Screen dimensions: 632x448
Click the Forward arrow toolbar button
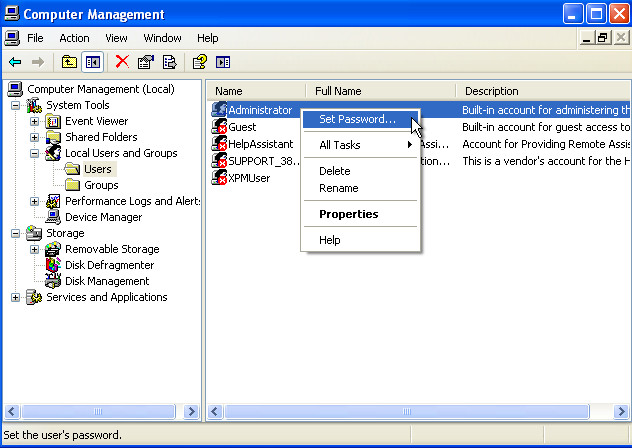38,62
